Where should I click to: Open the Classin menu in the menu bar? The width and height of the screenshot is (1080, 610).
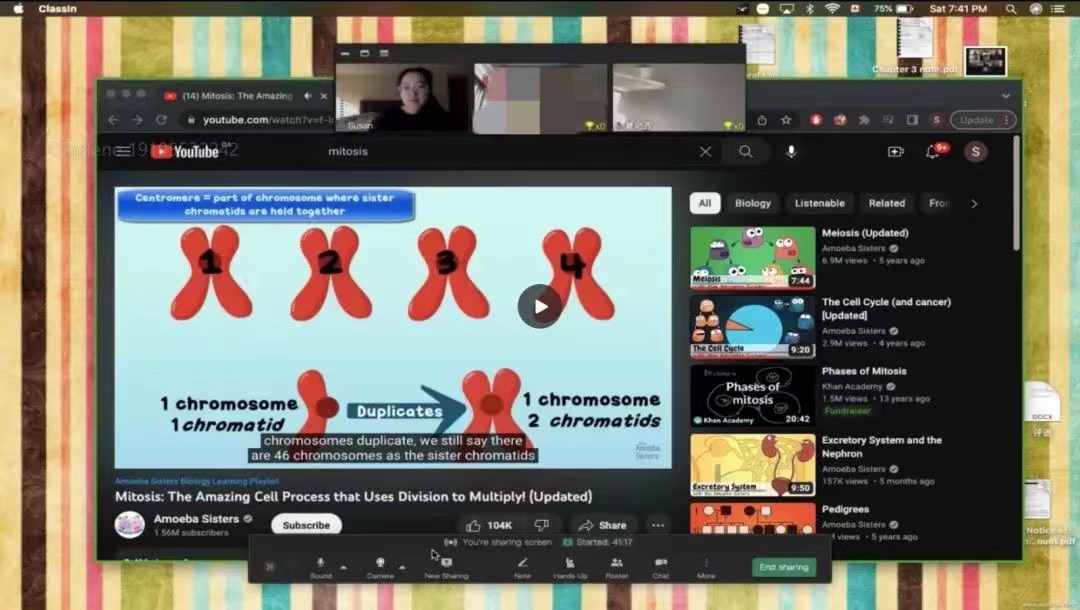[x=57, y=9]
